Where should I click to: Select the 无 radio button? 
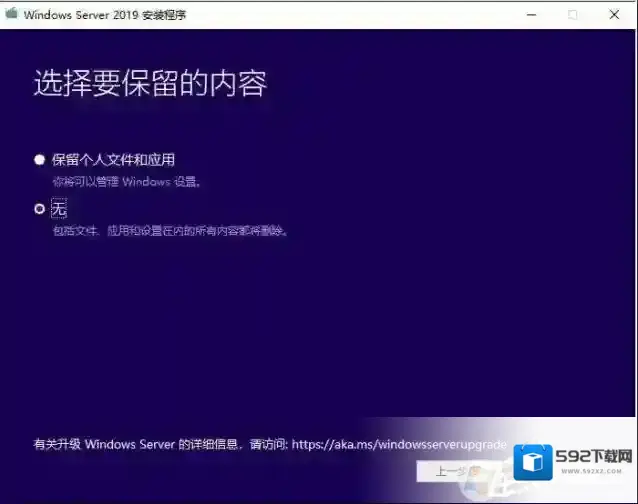40,209
